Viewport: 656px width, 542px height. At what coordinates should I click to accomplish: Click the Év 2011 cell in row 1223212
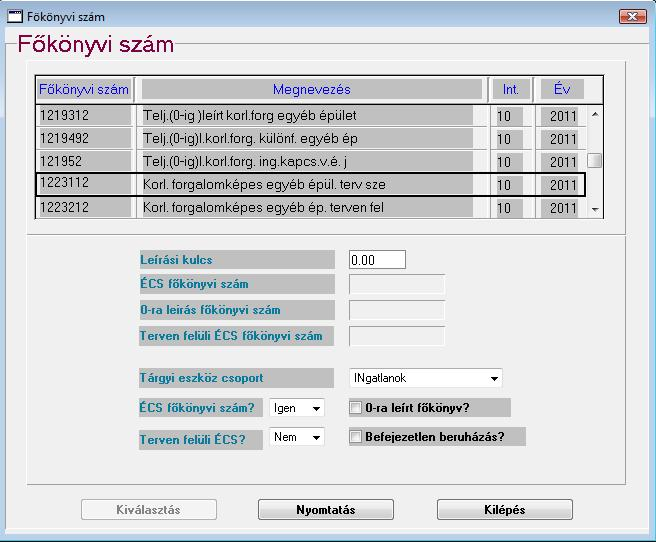tap(559, 208)
